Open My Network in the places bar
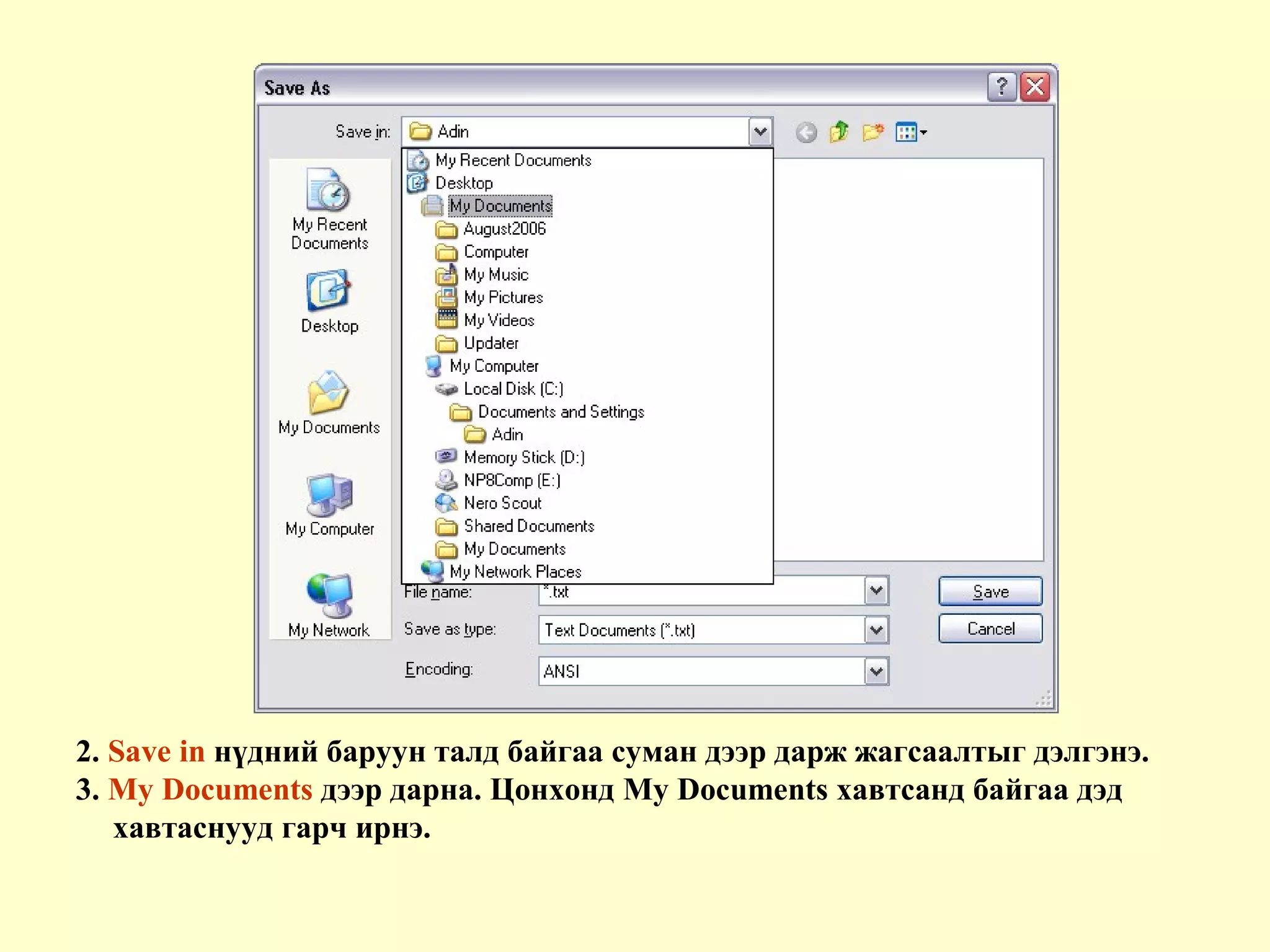1270x952 pixels. tap(329, 606)
